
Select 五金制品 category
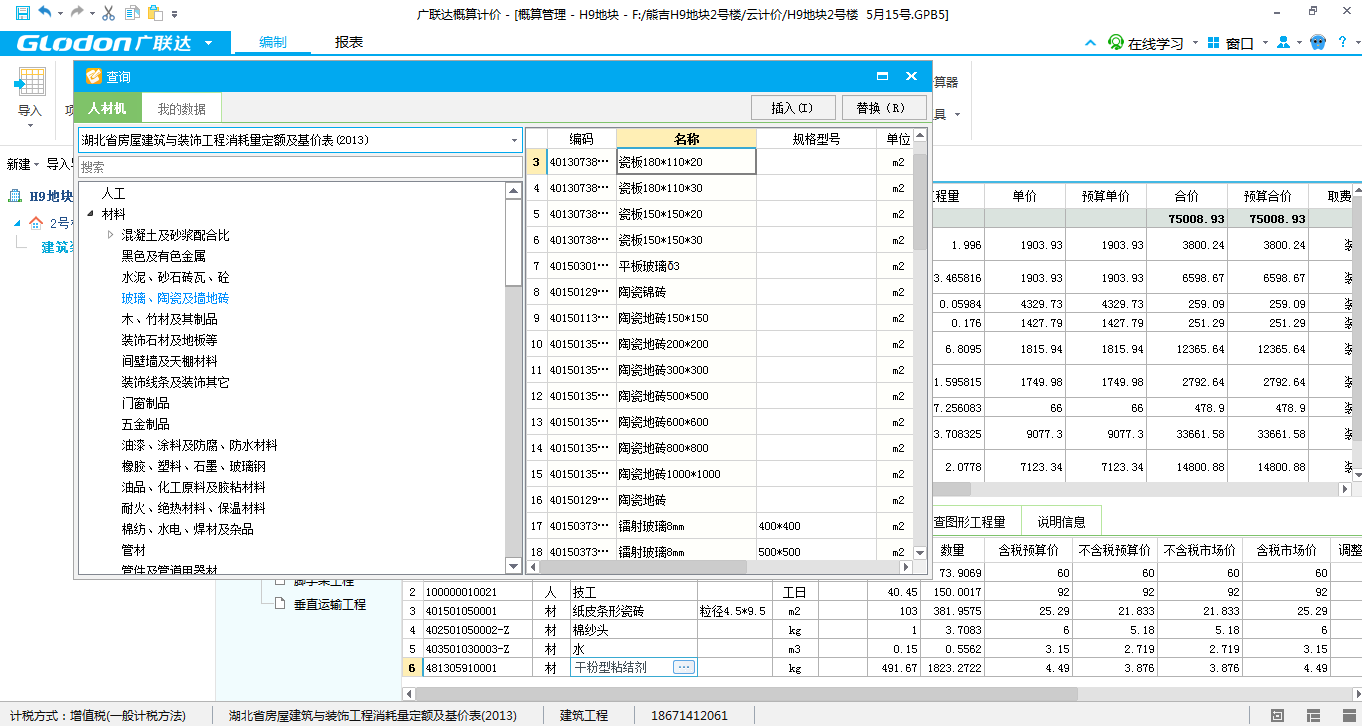pyautogui.click(x=145, y=424)
